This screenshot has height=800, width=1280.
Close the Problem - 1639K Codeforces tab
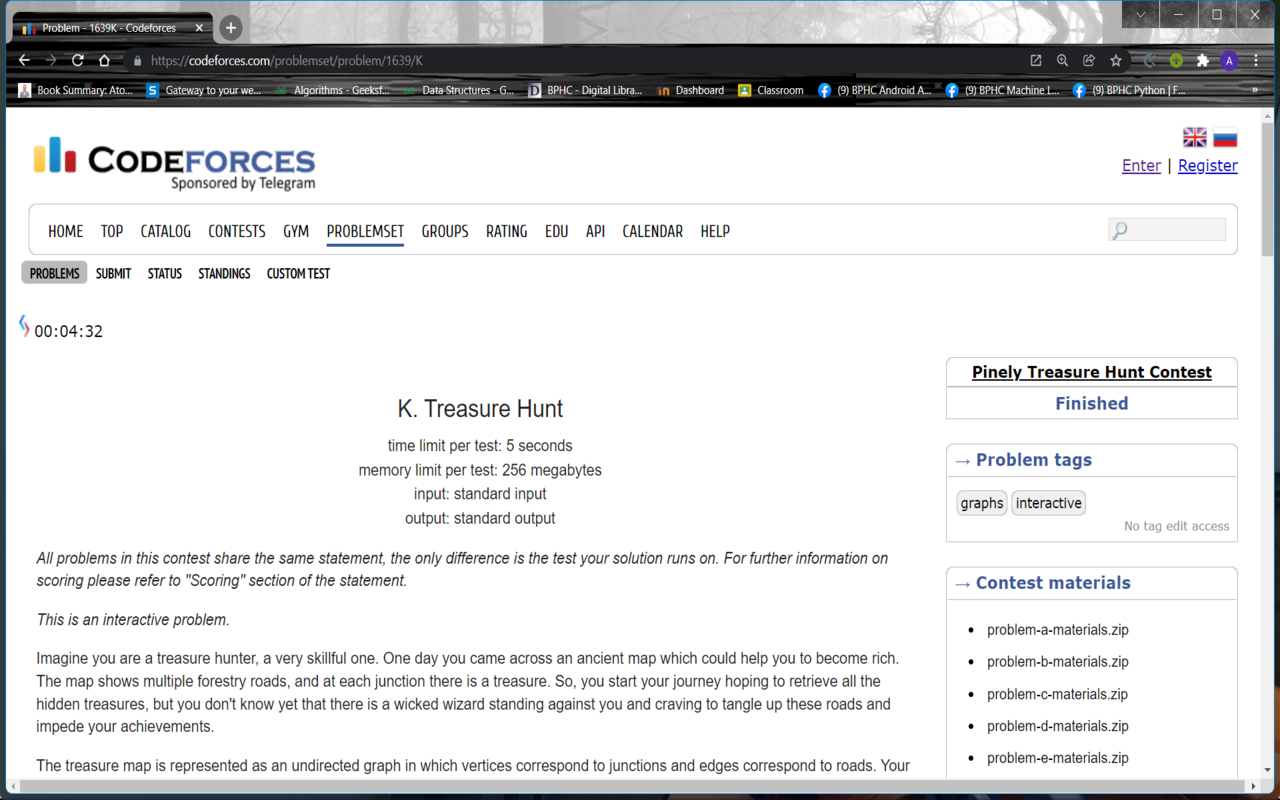(x=200, y=28)
